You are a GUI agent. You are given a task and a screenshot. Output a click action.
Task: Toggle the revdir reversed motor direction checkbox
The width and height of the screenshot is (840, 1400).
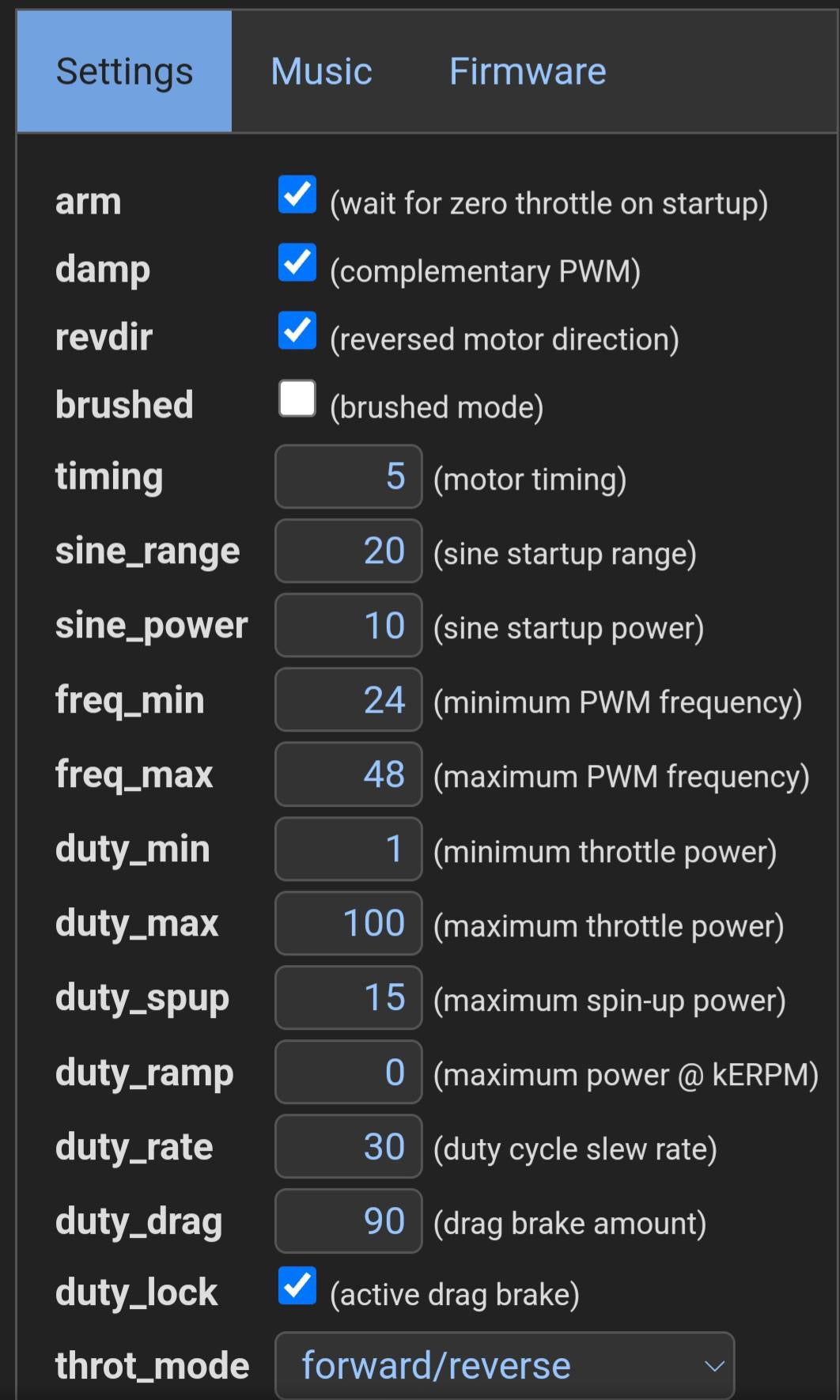pyautogui.click(x=297, y=331)
